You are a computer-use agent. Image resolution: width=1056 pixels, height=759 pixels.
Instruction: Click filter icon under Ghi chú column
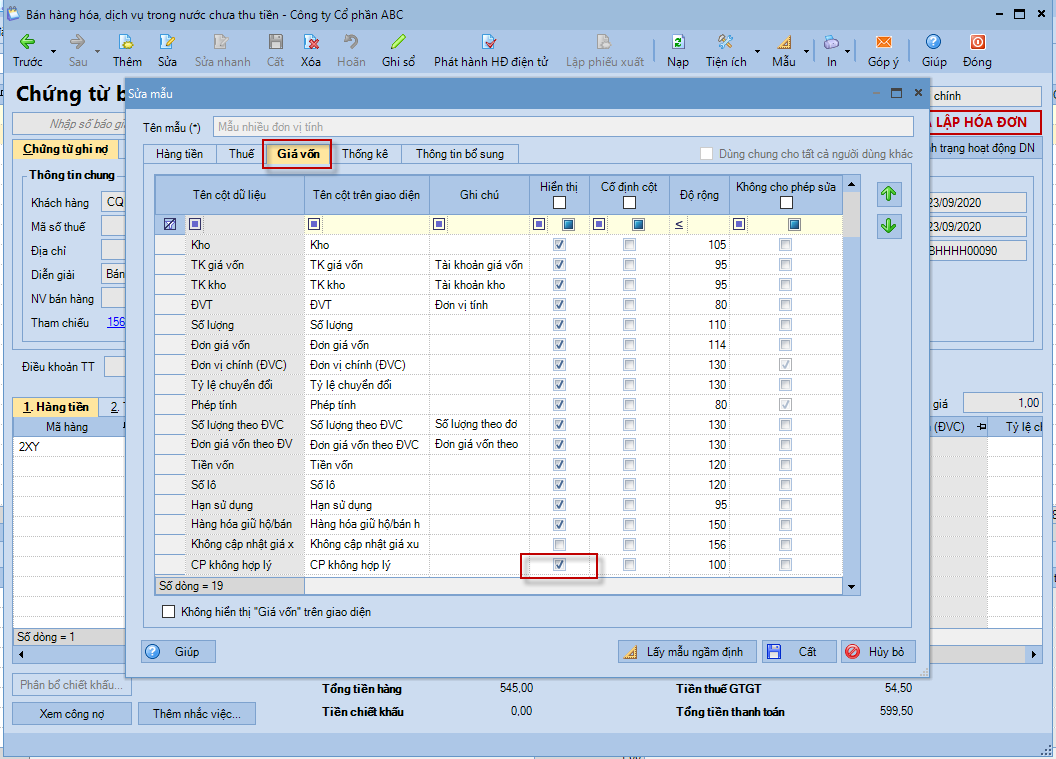pos(439,224)
